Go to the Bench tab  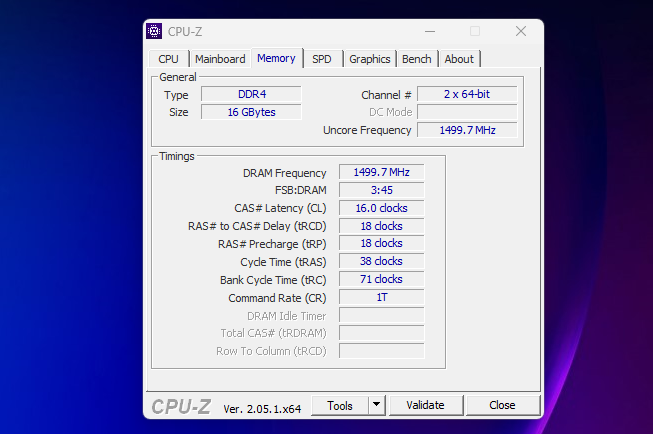(x=416, y=59)
